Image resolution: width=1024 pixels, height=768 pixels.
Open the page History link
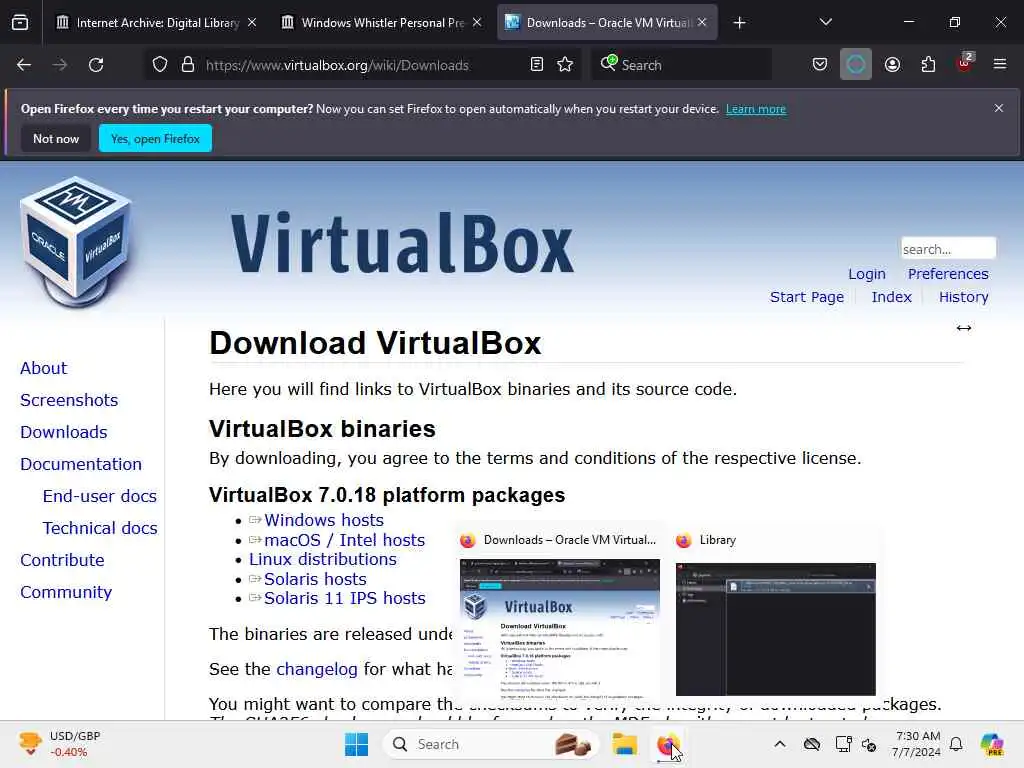963,296
